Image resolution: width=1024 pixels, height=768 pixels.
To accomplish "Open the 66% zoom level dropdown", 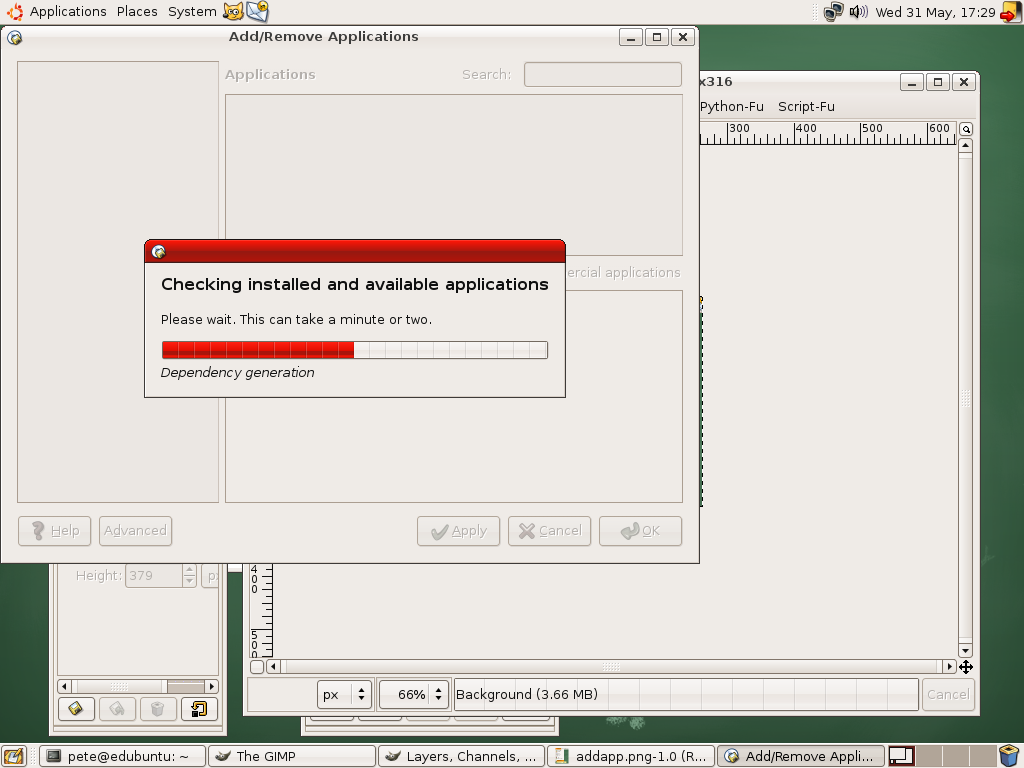I will click(x=412, y=694).
